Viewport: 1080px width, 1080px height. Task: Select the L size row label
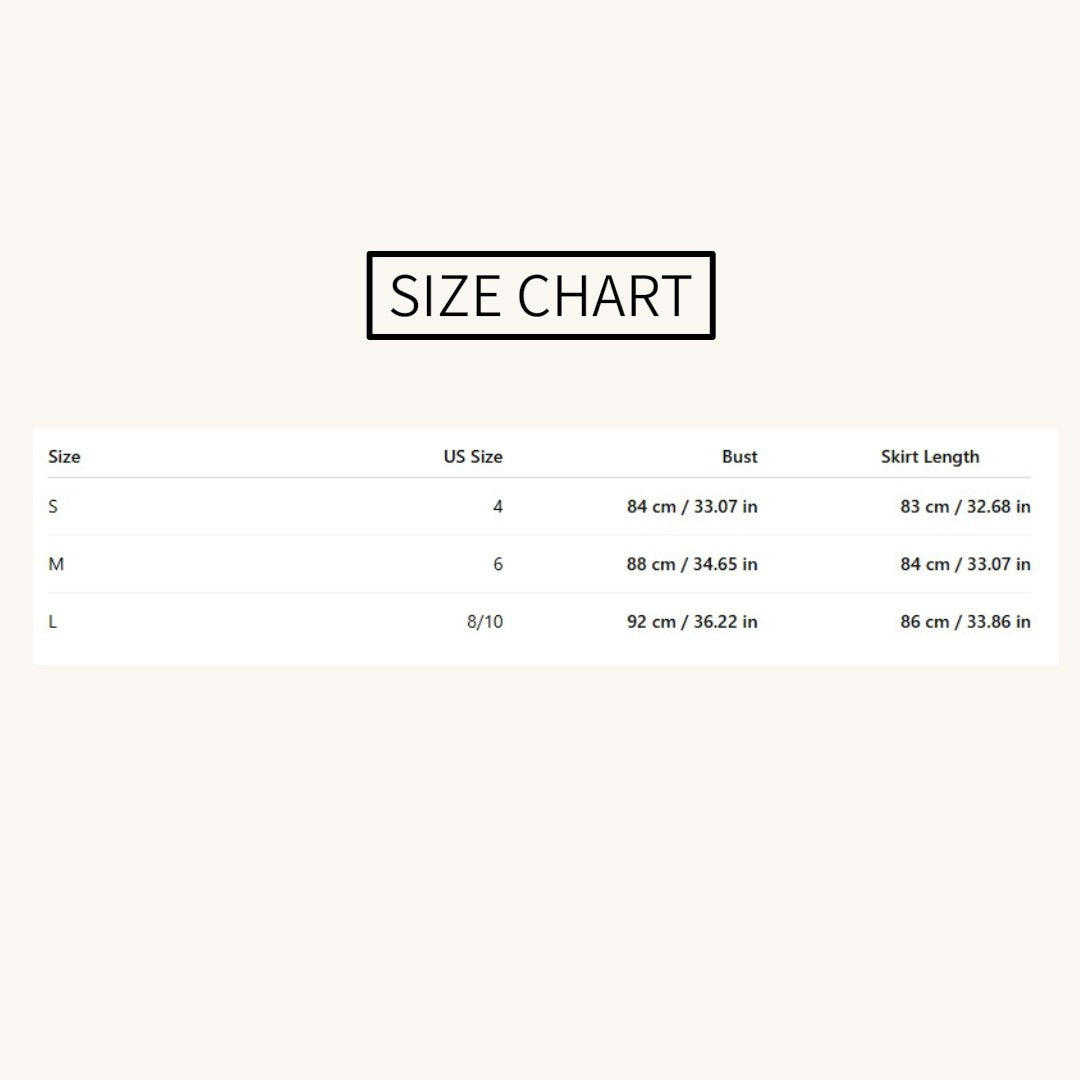click(x=52, y=622)
